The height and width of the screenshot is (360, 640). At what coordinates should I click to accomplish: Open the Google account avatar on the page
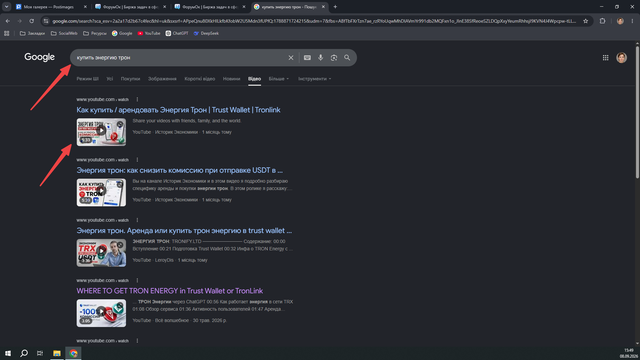point(621,58)
